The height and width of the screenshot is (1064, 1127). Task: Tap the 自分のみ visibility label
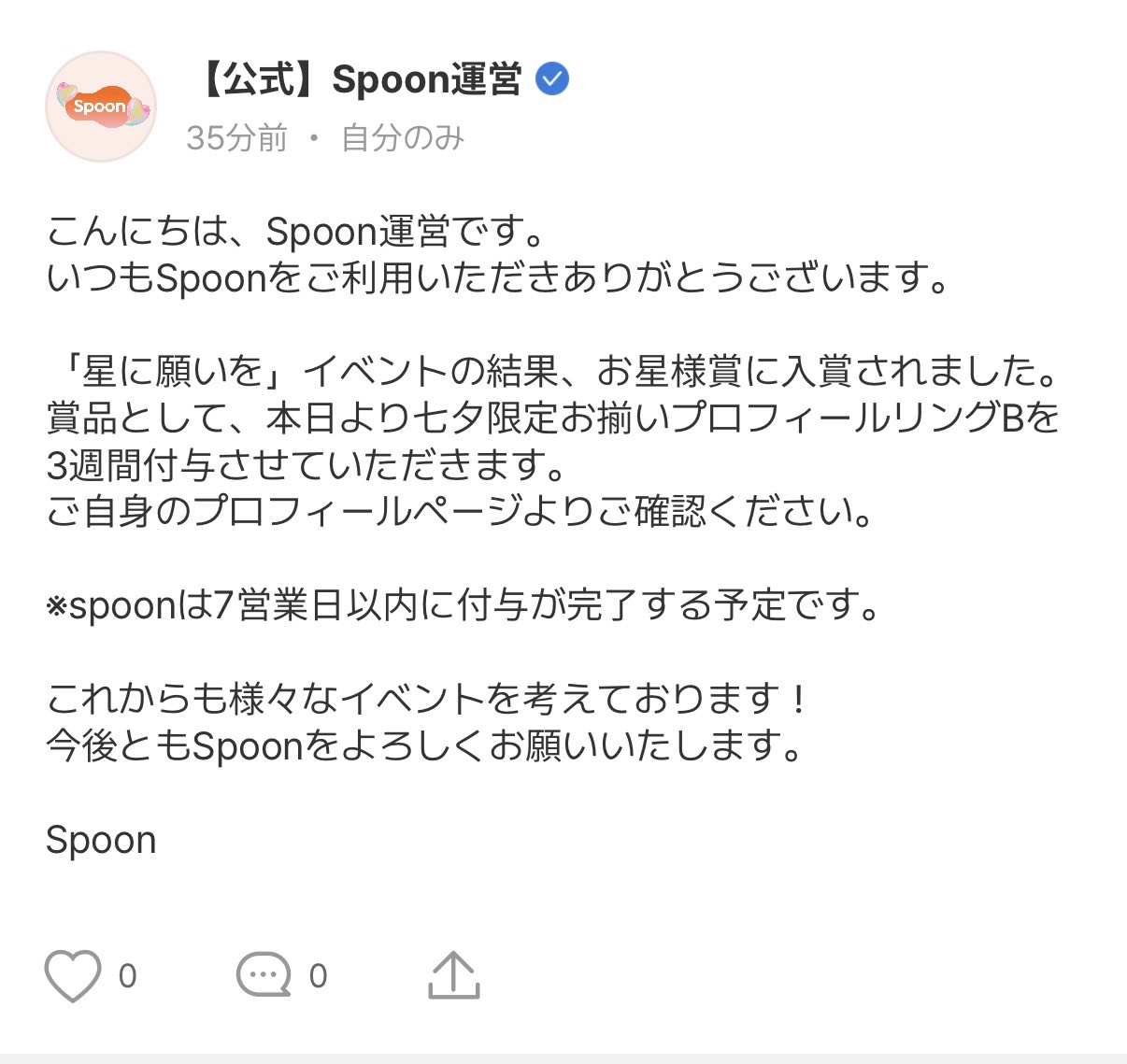click(x=403, y=138)
